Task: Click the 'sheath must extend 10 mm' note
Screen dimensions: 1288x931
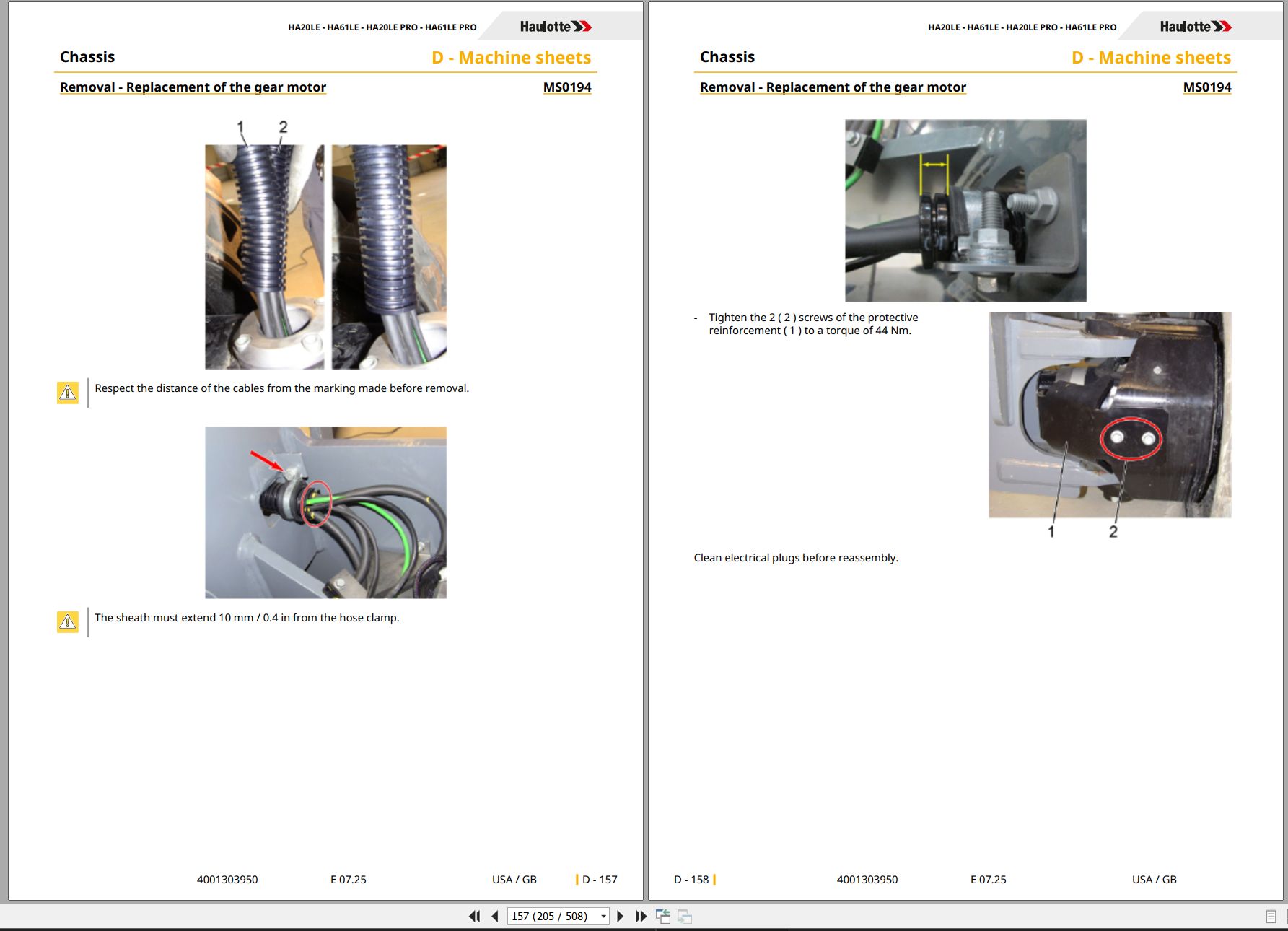Action: [x=247, y=618]
